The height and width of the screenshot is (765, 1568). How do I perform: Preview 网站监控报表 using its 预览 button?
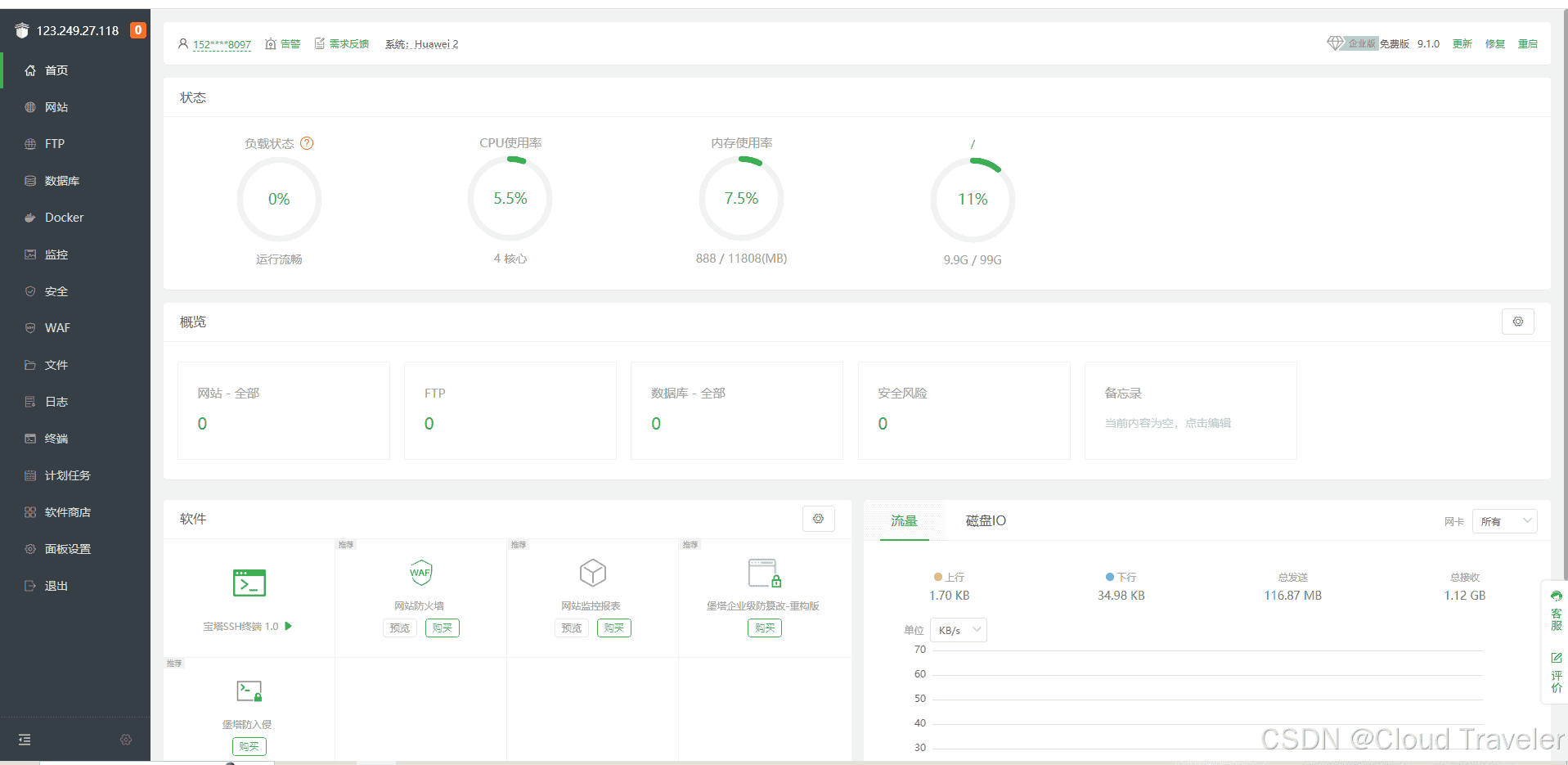(x=571, y=628)
